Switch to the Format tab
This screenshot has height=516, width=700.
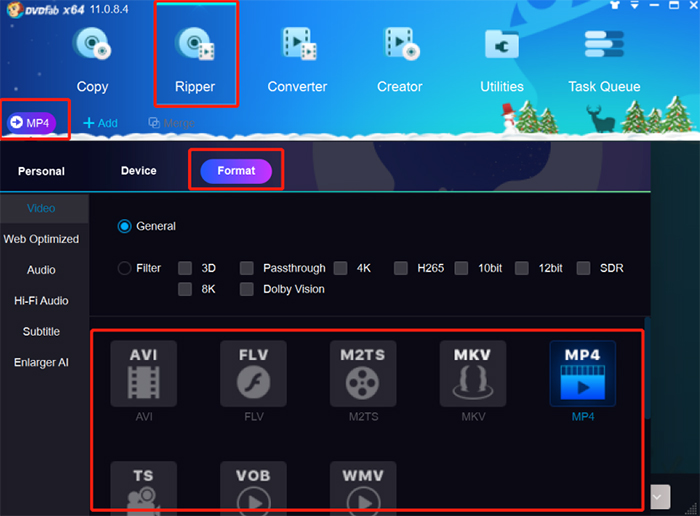pyautogui.click(x=236, y=171)
